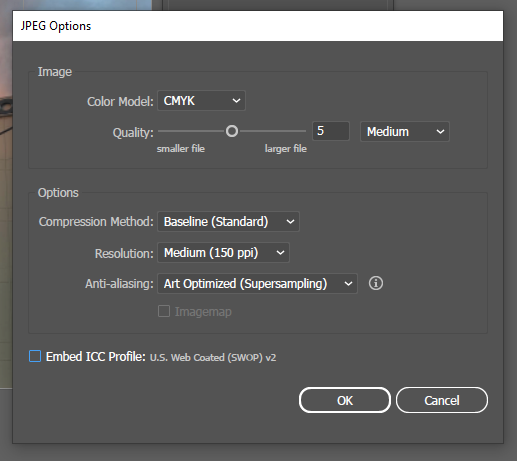Screen dimensions: 517x461
Task: Open the Resolution dropdown menu
Action: tap(223, 253)
